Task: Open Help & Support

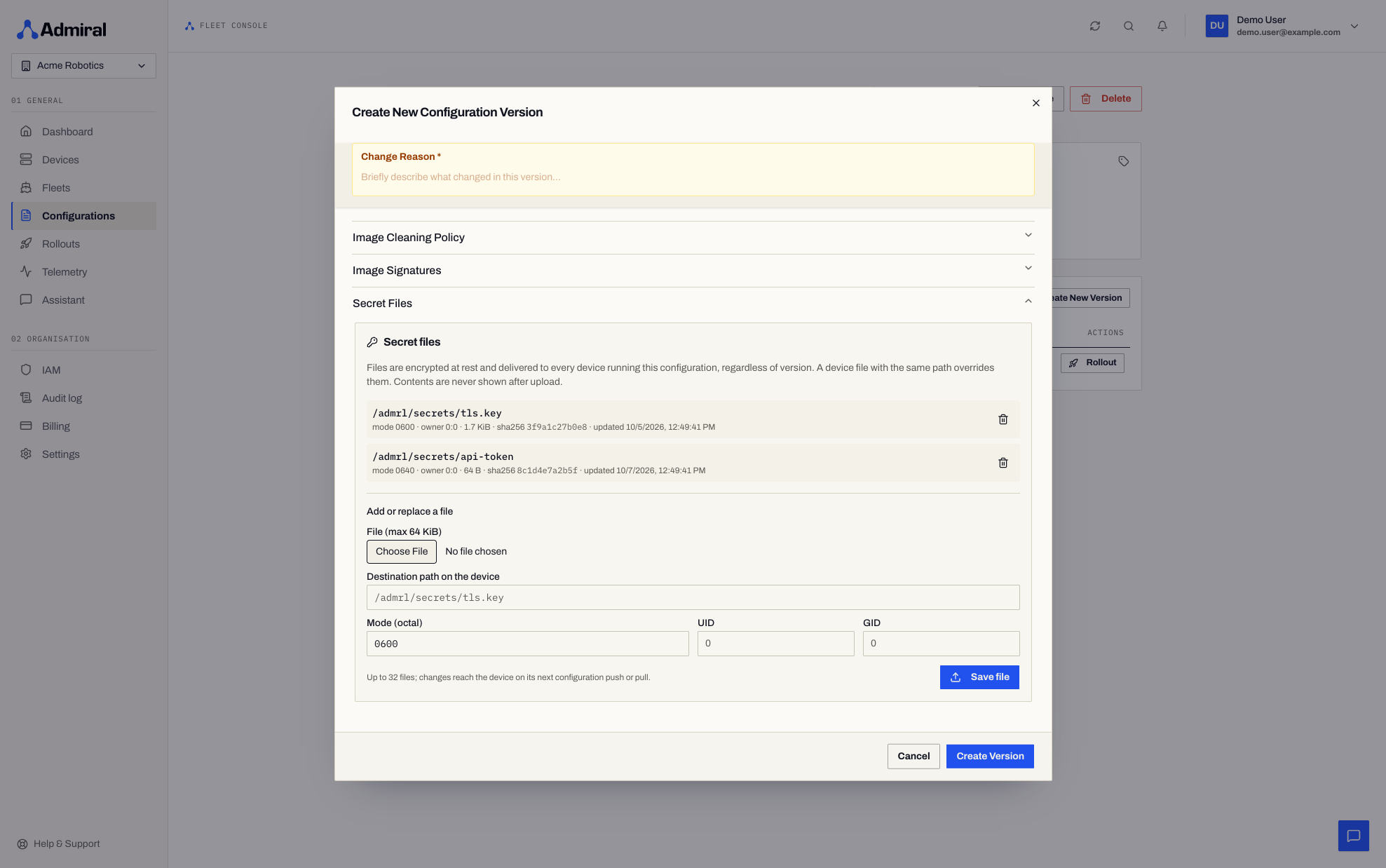Action: point(59,843)
